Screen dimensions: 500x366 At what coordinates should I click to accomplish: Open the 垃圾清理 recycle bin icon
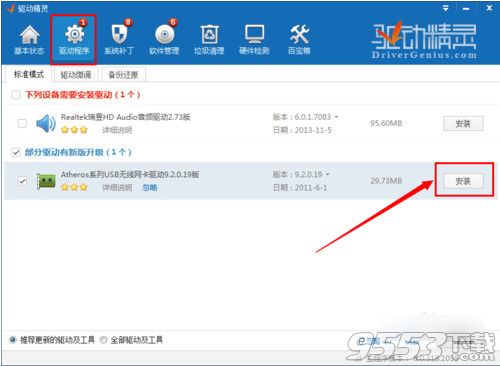(x=209, y=40)
